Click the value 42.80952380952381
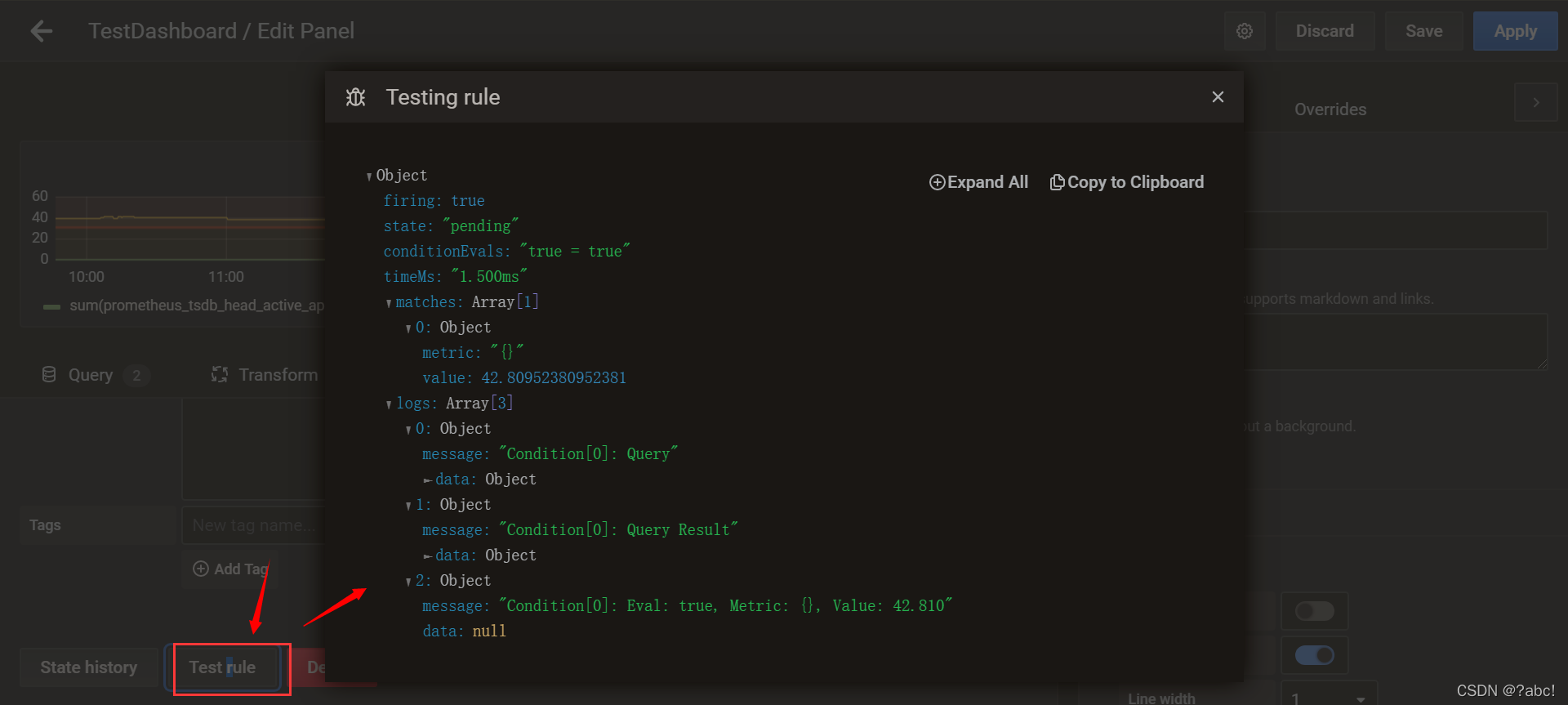Viewport: 1568px width, 705px height. coord(554,378)
